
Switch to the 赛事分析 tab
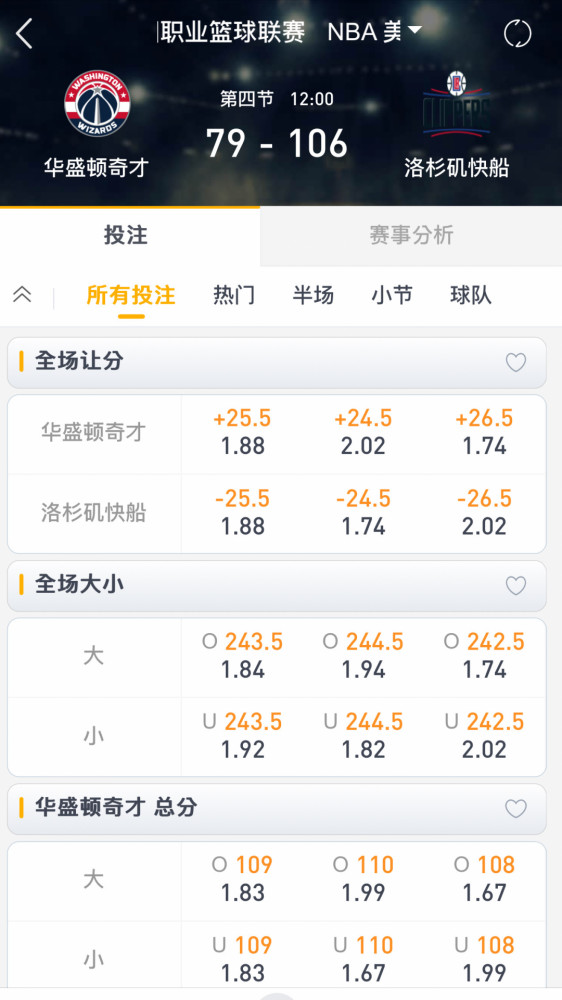pos(411,235)
